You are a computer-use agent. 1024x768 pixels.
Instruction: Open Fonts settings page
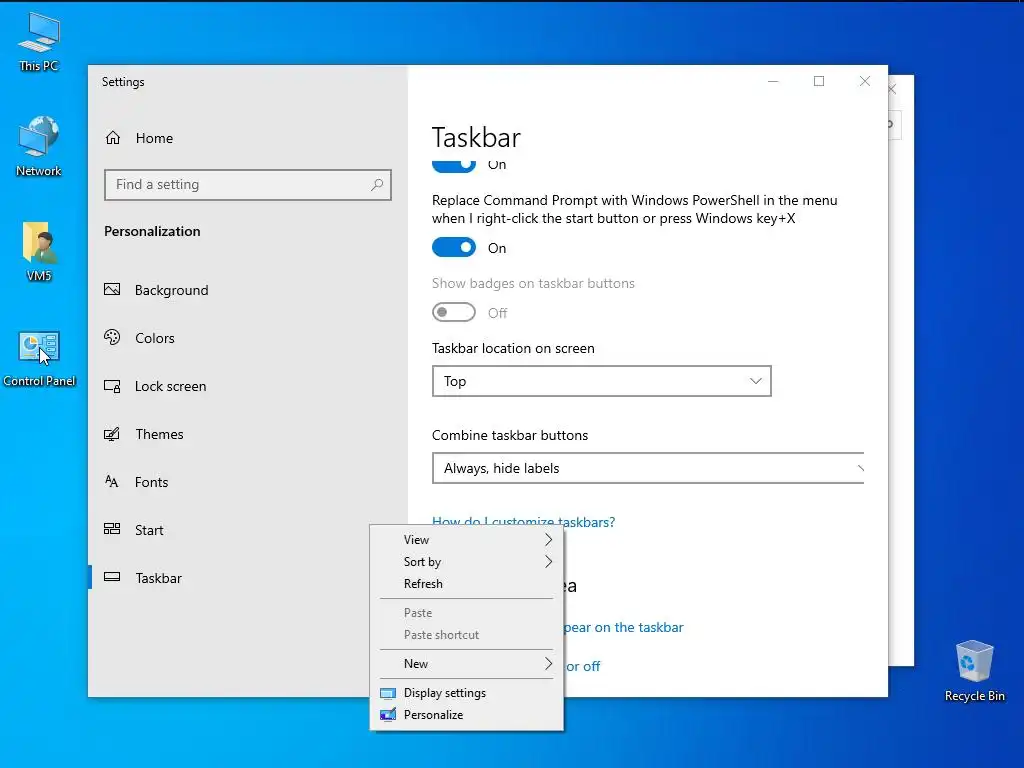coord(248,482)
